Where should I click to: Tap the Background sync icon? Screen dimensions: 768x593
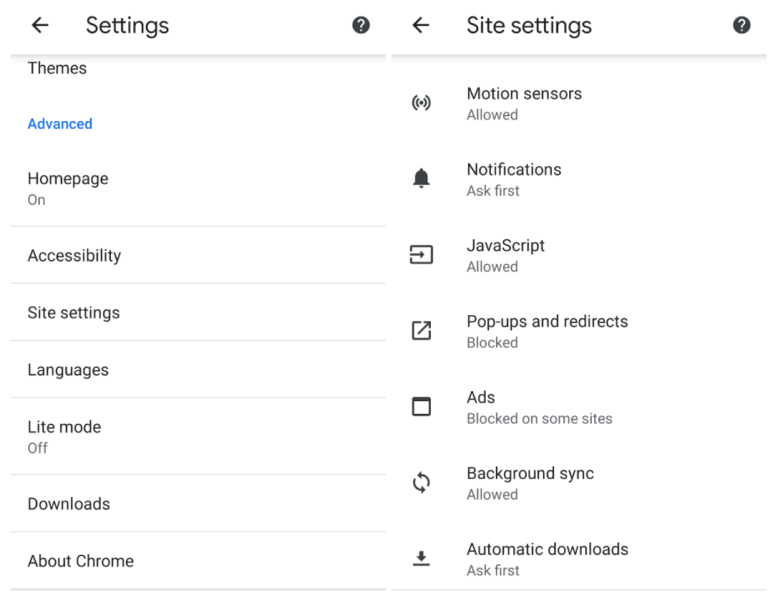coord(422,483)
